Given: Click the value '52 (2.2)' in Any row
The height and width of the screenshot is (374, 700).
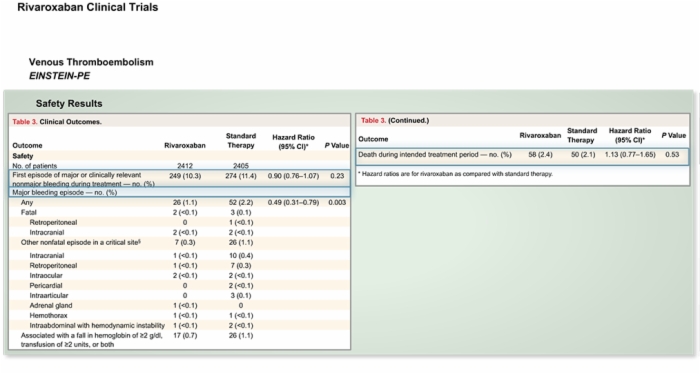Looking at the screenshot, I should (x=241, y=203).
